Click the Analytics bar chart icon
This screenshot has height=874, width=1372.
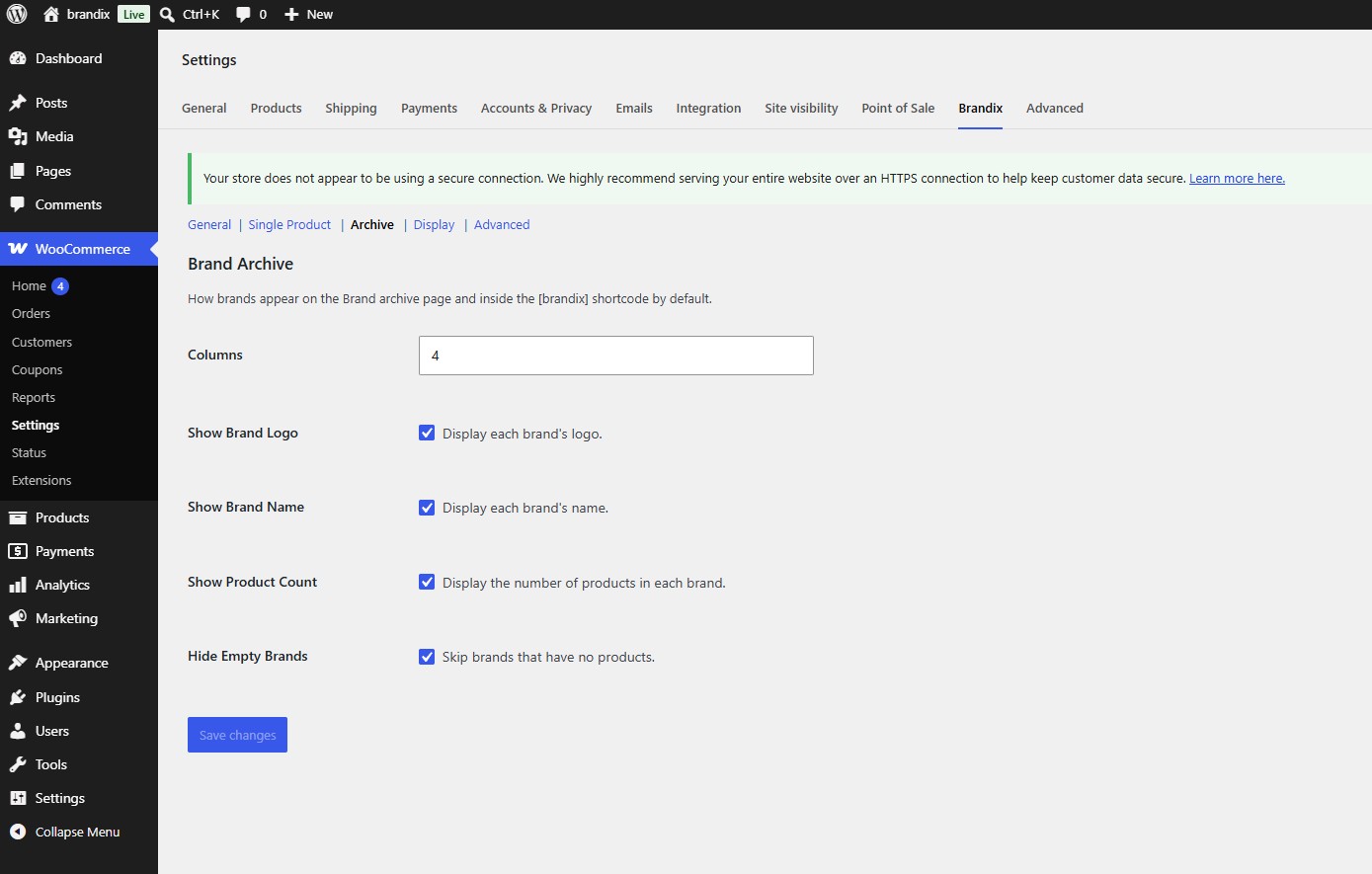[18, 585]
